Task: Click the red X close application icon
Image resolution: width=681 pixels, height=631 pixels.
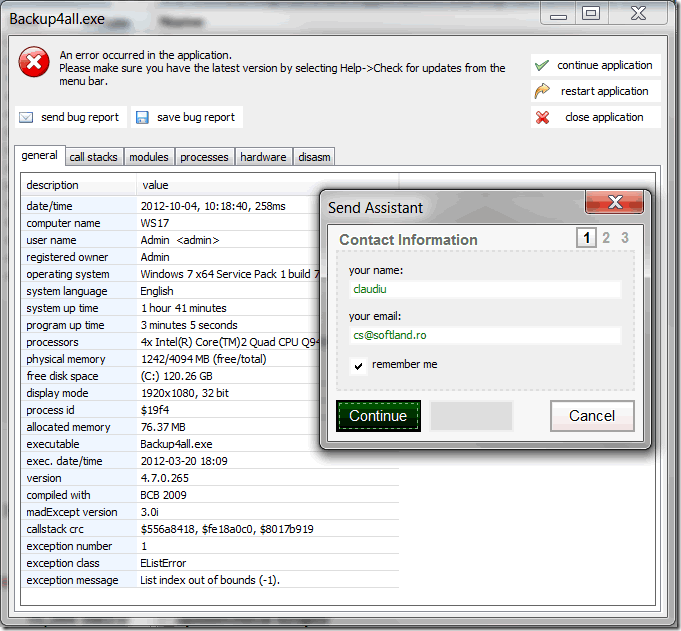Action: pos(542,117)
